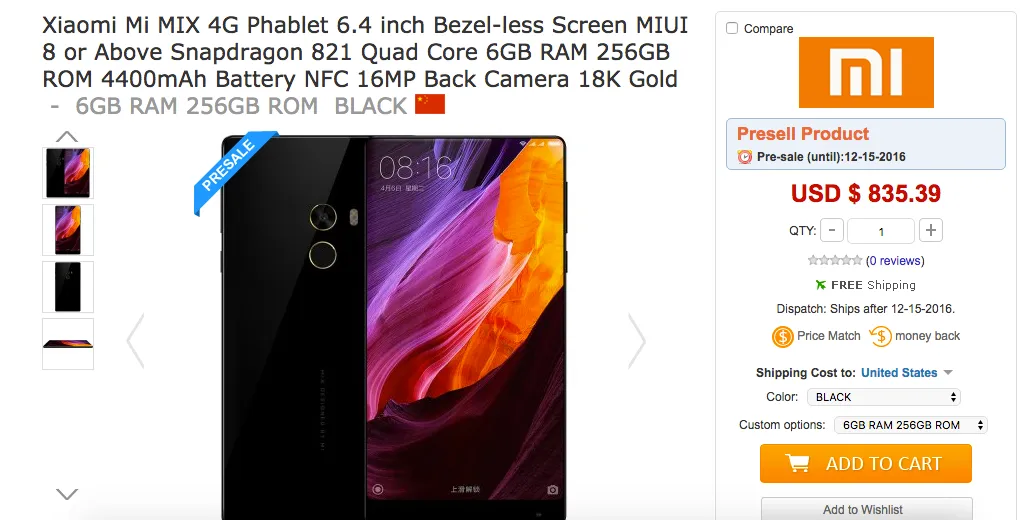
Task: Click the Price Match dollar icon
Action: pos(782,336)
